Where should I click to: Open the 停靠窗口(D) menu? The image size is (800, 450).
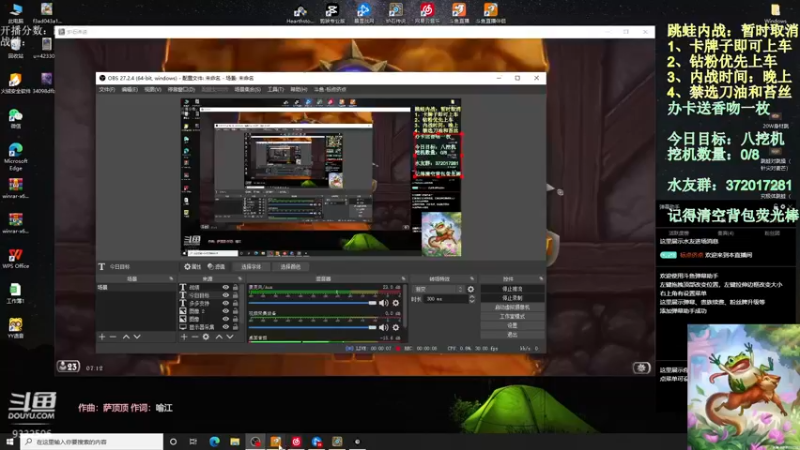coord(181,90)
